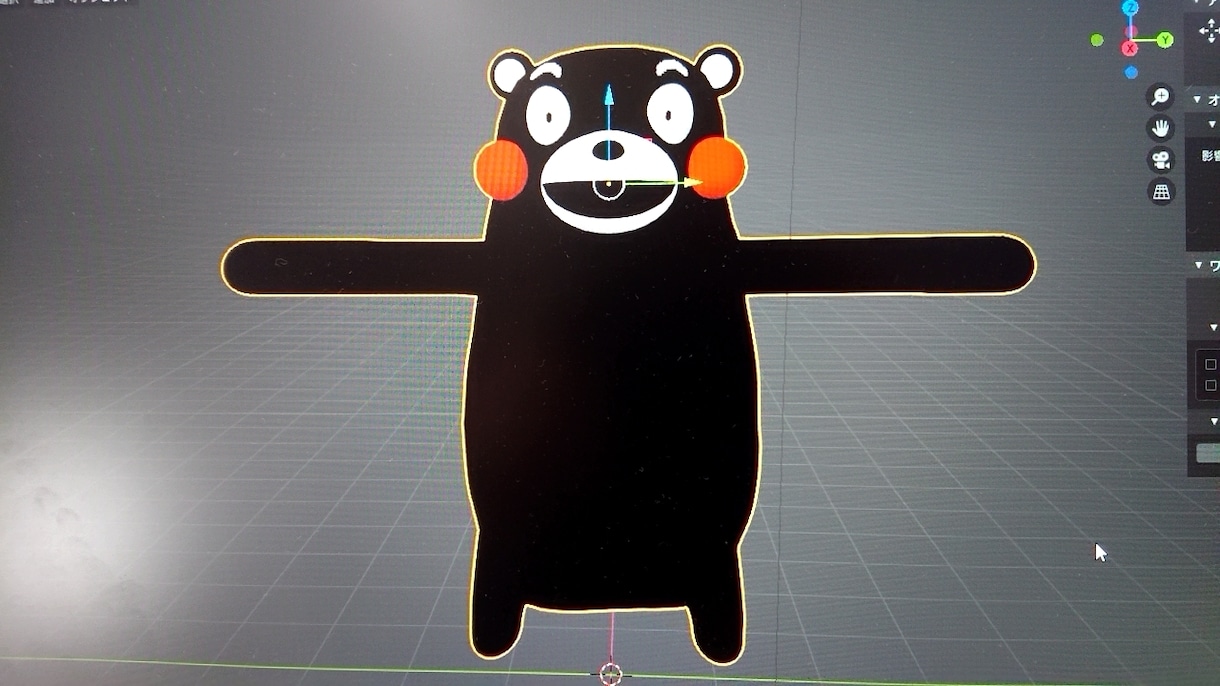Collapse the side panel section starting with オ
The width and height of the screenshot is (1220, 686).
coord(1198,100)
